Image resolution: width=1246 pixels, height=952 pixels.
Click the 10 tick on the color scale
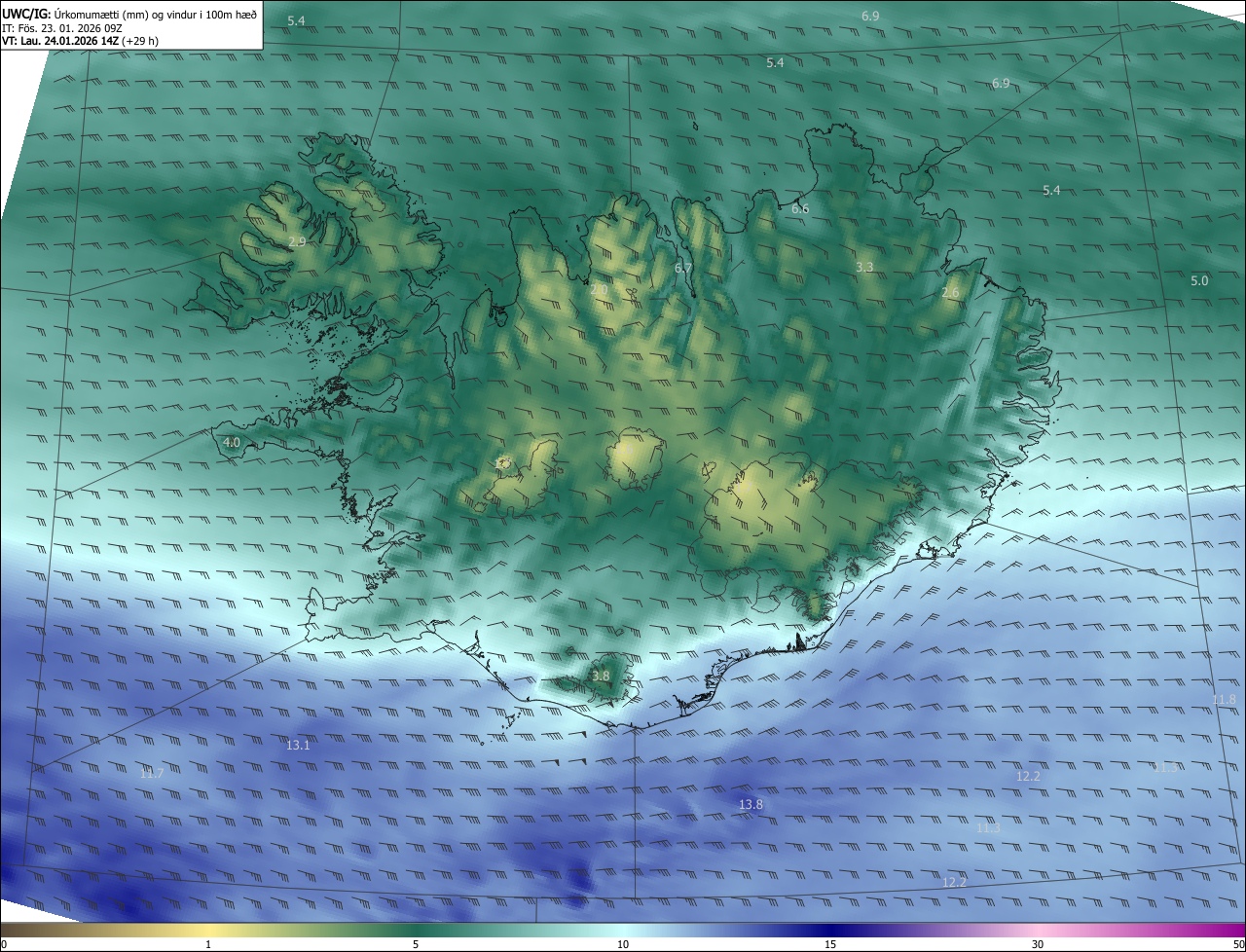(623, 944)
